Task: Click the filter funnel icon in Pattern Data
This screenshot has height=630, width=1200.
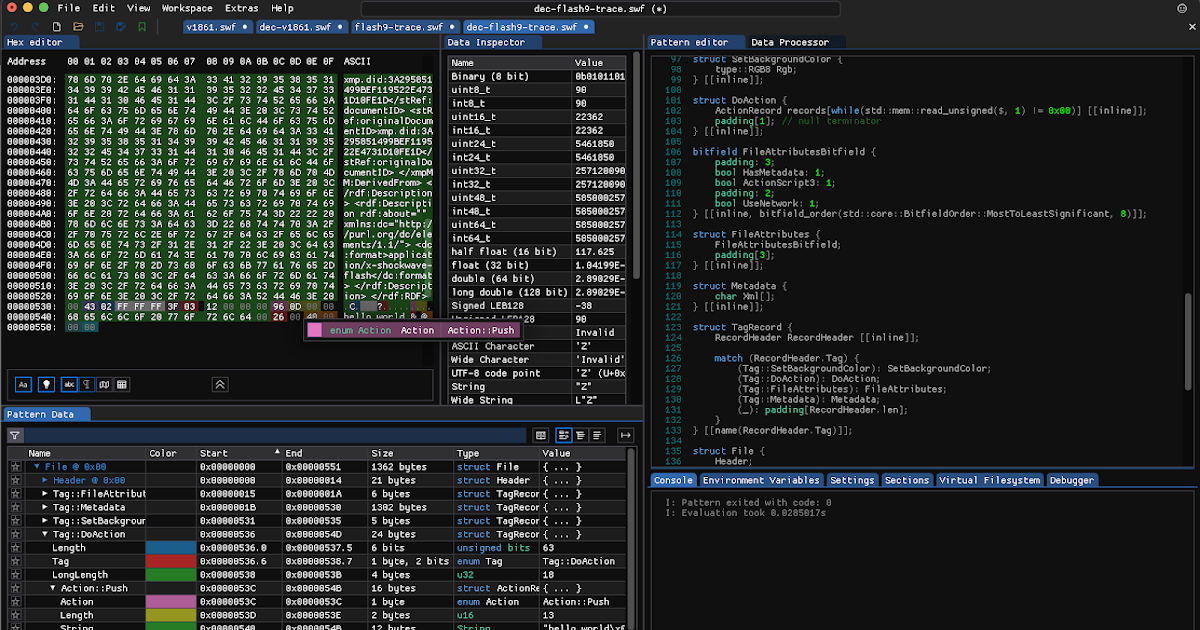Action: [x=15, y=436]
